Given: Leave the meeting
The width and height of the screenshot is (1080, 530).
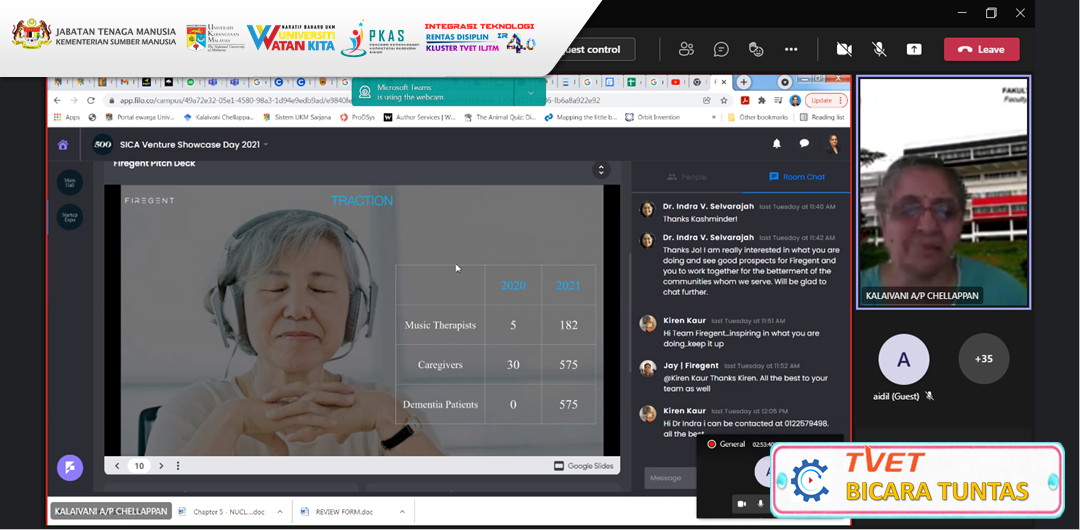Looking at the screenshot, I should pyautogui.click(x=981, y=49).
